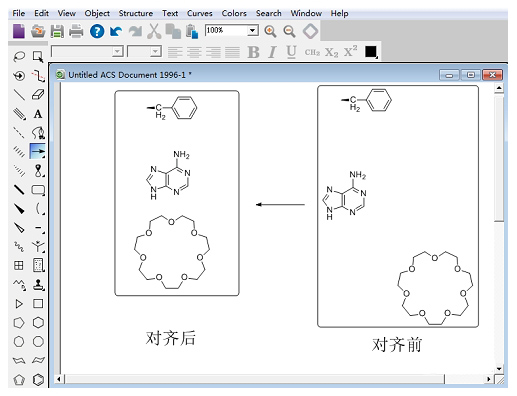Viewport: 517px width, 396px height.
Task: Align text left
Action: pos(175,52)
